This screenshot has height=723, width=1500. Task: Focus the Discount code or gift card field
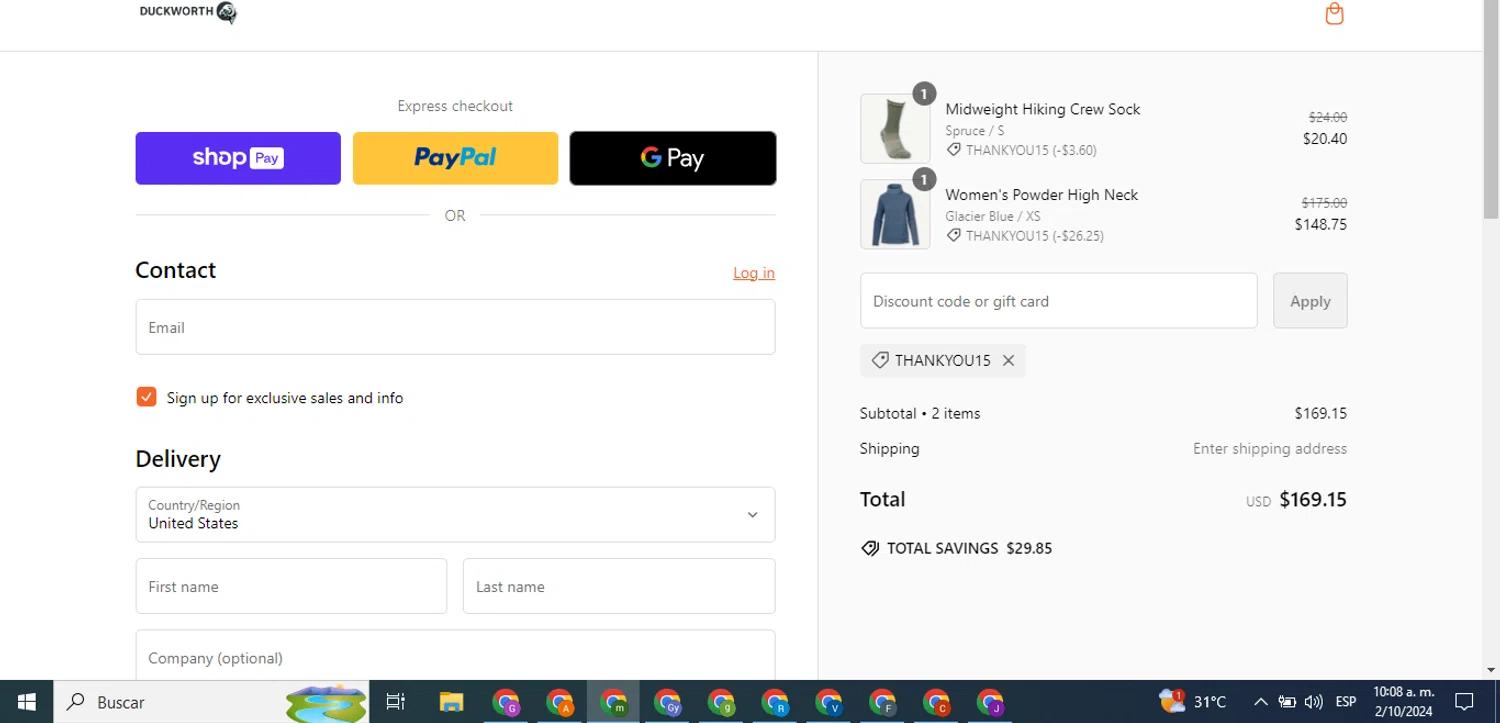click(x=1058, y=301)
